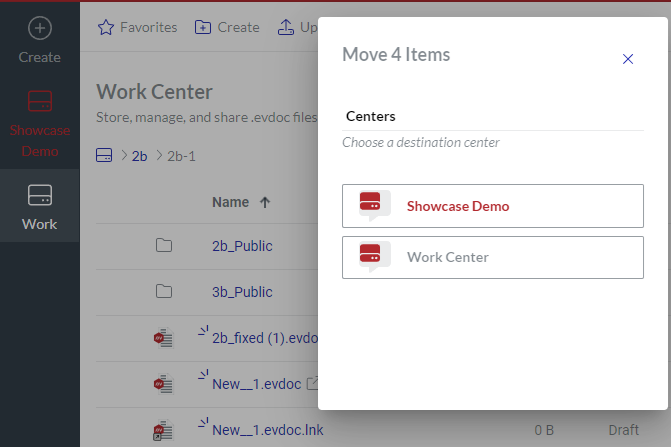Choose Showcase Demo as destination center

(493, 206)
